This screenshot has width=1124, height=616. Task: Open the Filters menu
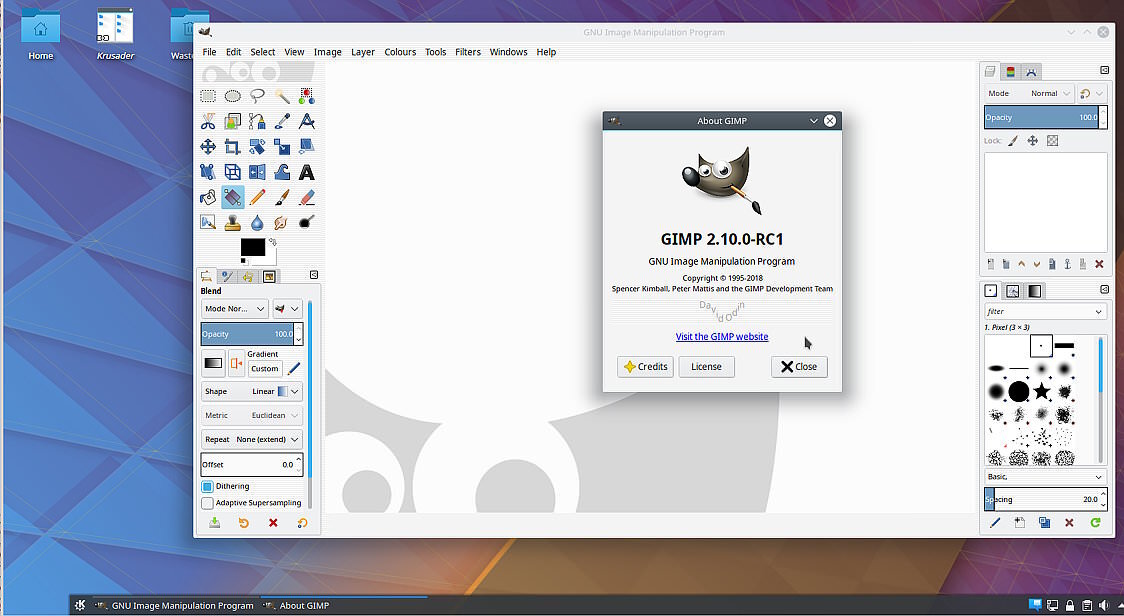pos(467,52)
